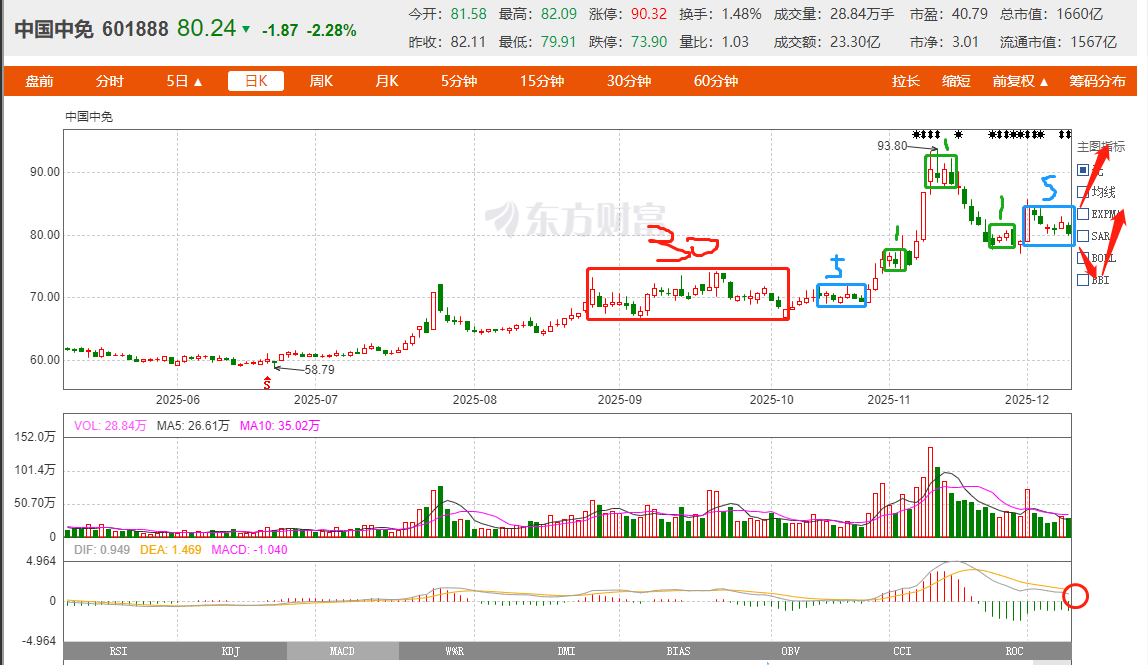Click the 涨停 value 90.32

pyautogui.click(x=649, y=14)
